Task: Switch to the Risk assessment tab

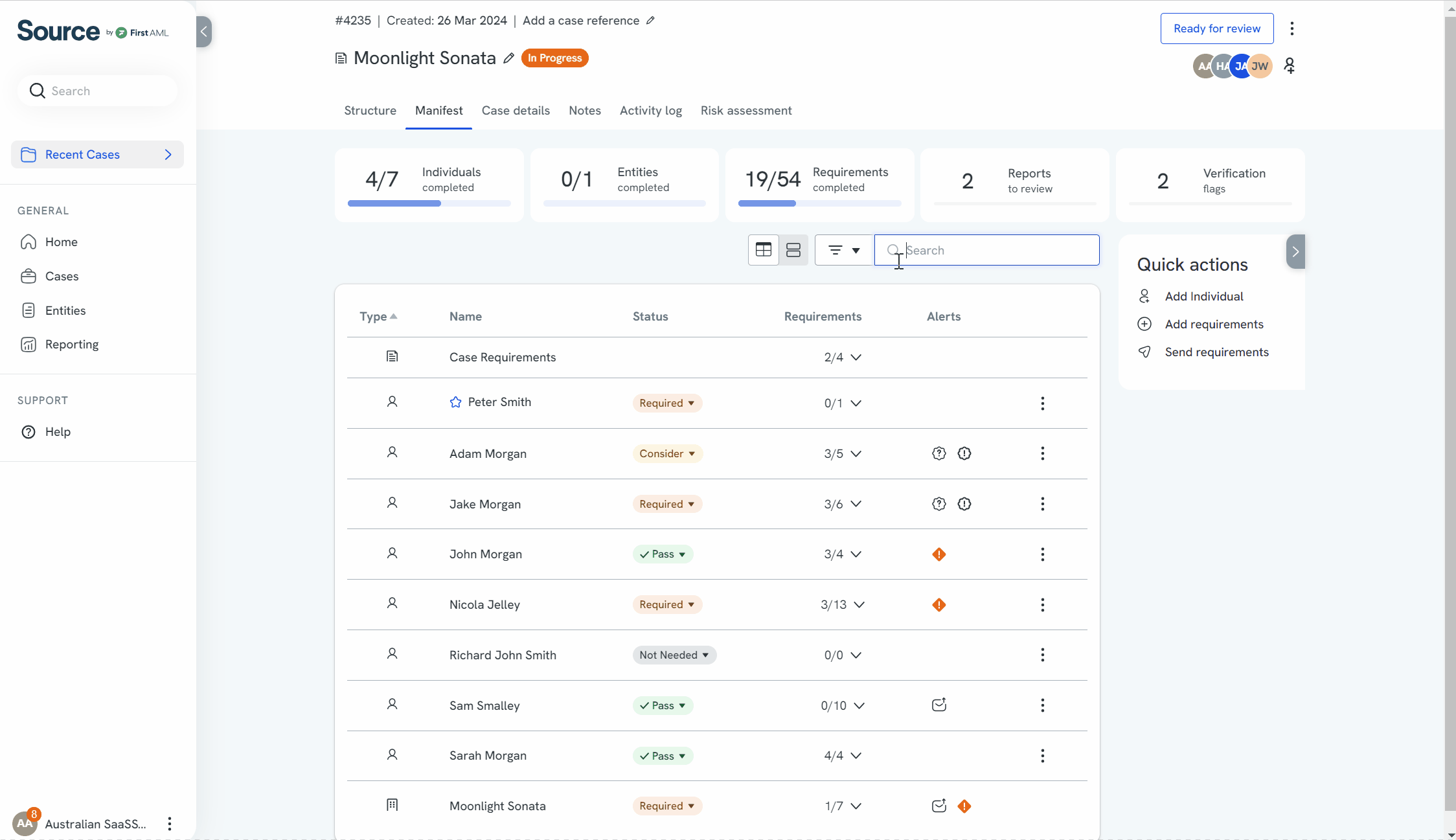Action: coord(745,111)
